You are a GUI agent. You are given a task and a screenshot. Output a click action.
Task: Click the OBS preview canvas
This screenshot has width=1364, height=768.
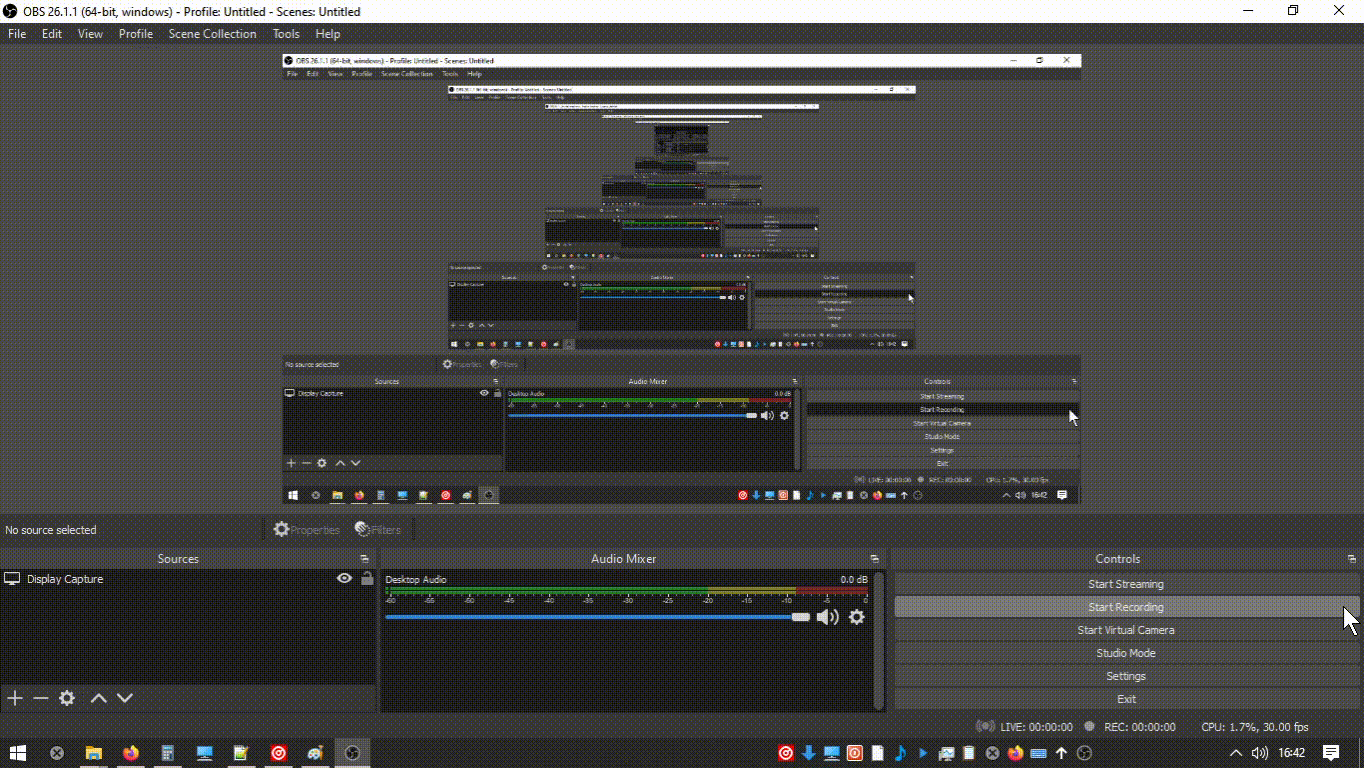682,279
